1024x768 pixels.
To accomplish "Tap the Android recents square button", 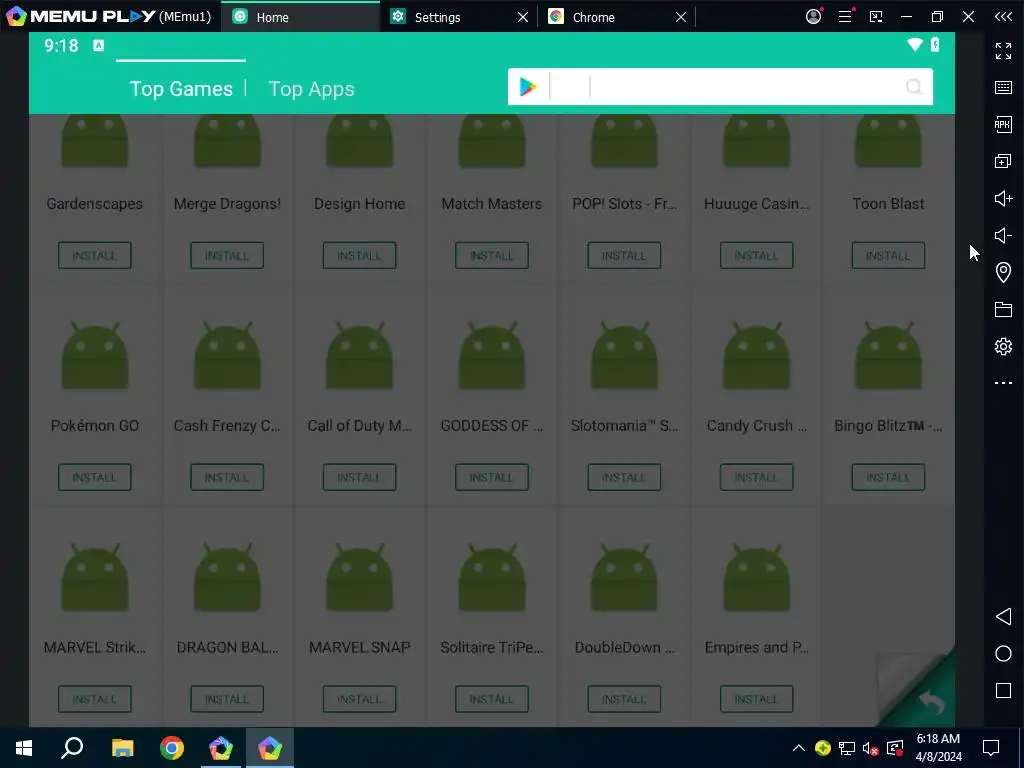I will click(1003, 691).
